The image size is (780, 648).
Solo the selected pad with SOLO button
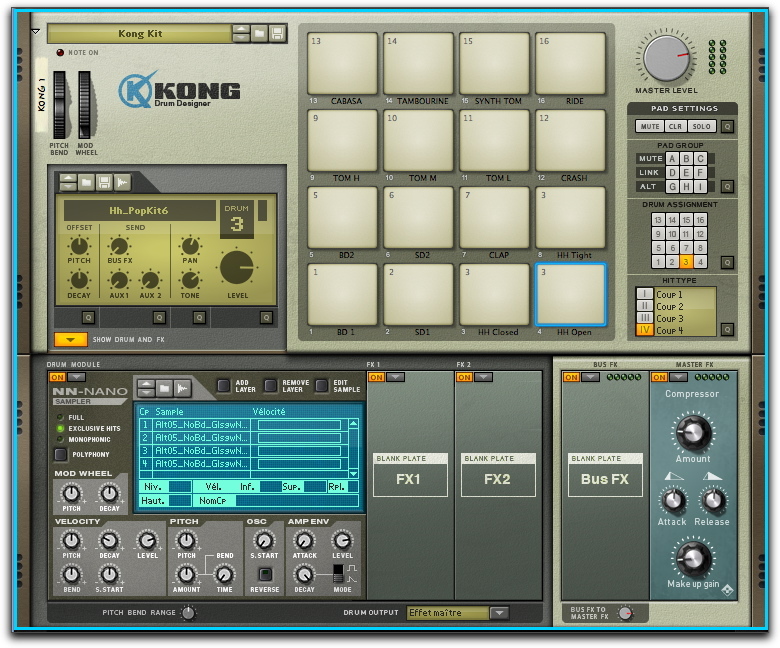tap(701, 126)
